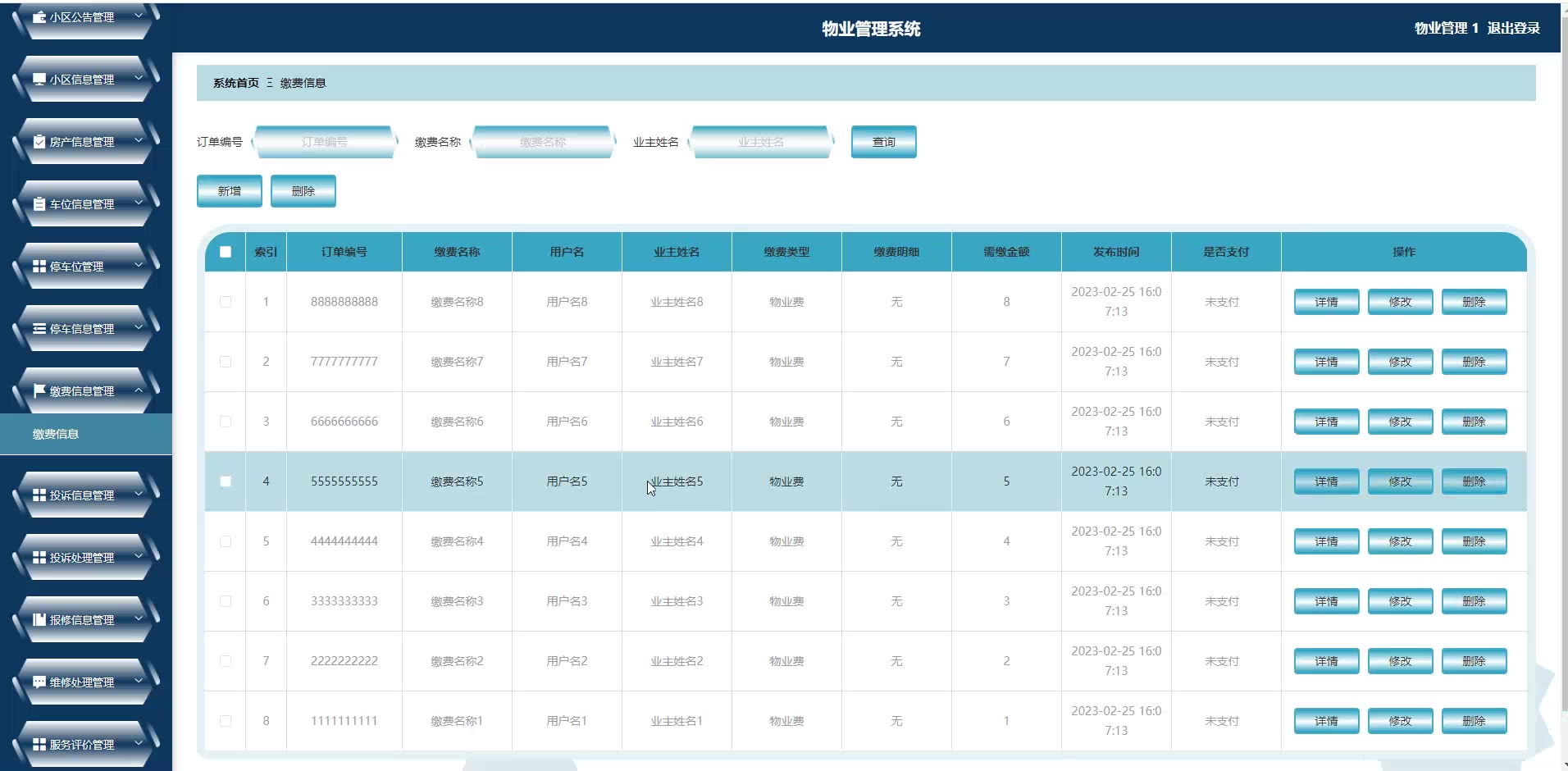
Task: Click the 查询 search button
Action: click(883, 142)
